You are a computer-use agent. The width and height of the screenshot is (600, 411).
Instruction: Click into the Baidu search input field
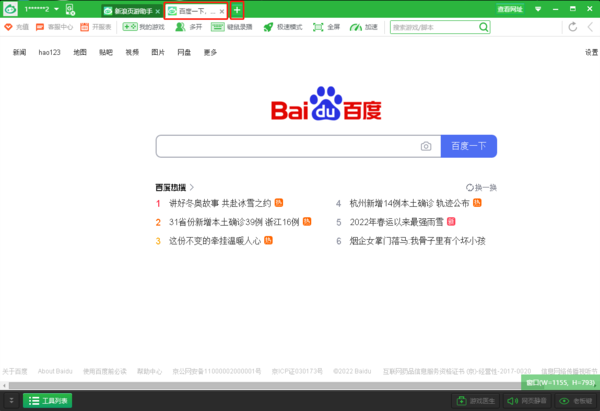[x=285, y=146]
